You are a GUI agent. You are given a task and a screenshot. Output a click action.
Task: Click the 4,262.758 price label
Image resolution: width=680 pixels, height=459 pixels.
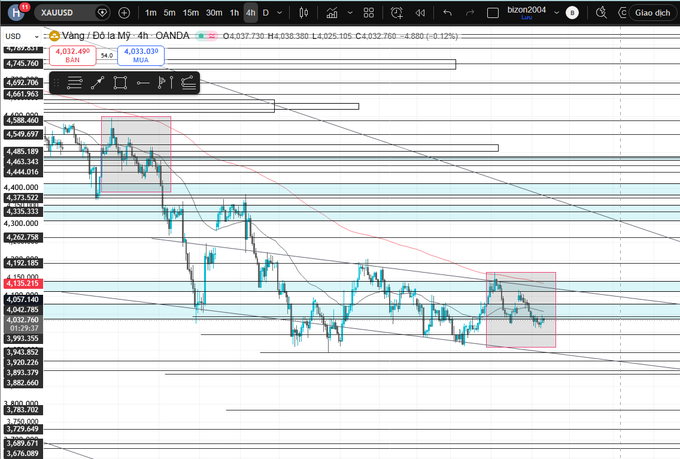[23, 237]
